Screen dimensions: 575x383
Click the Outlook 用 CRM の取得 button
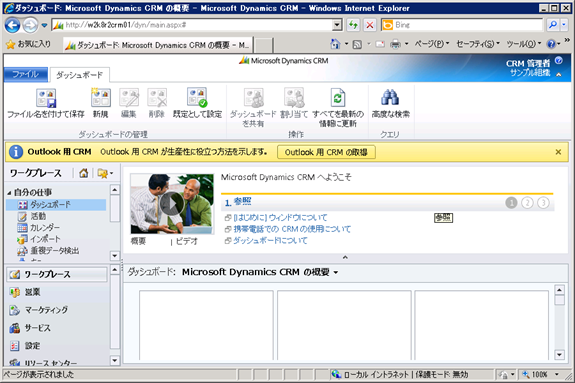(x=326, y=152)
